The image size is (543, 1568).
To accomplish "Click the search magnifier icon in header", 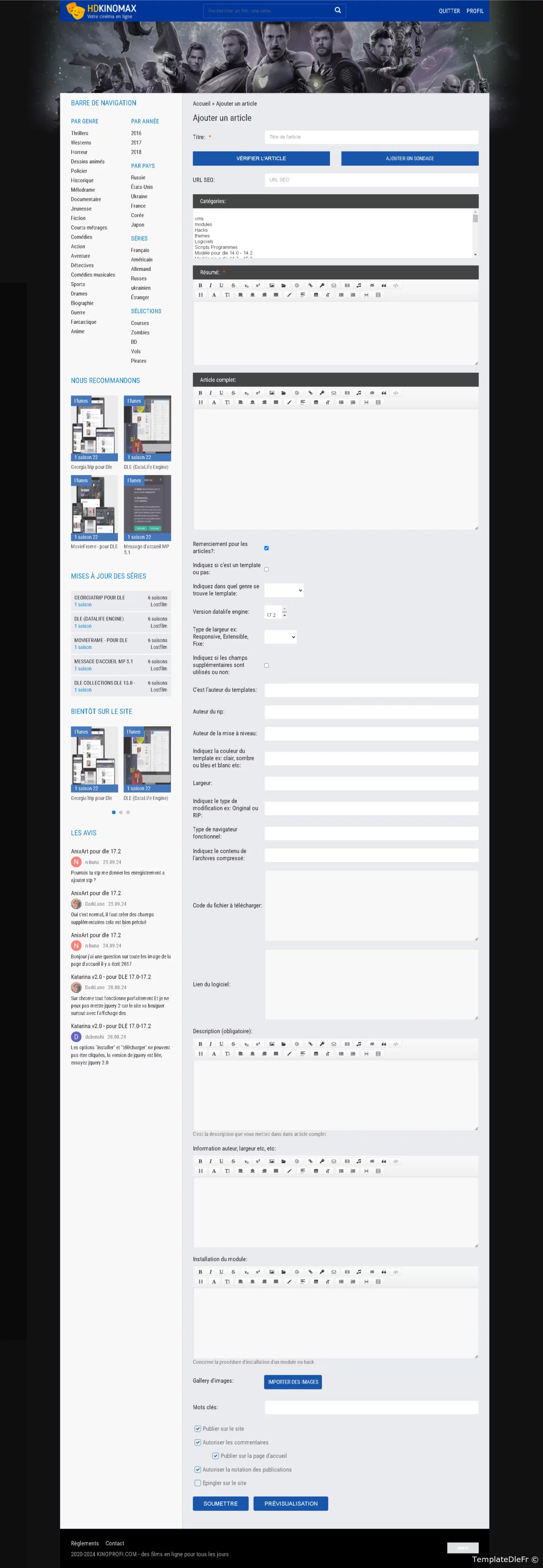I will pyautogui.click(x=338, y=10).
